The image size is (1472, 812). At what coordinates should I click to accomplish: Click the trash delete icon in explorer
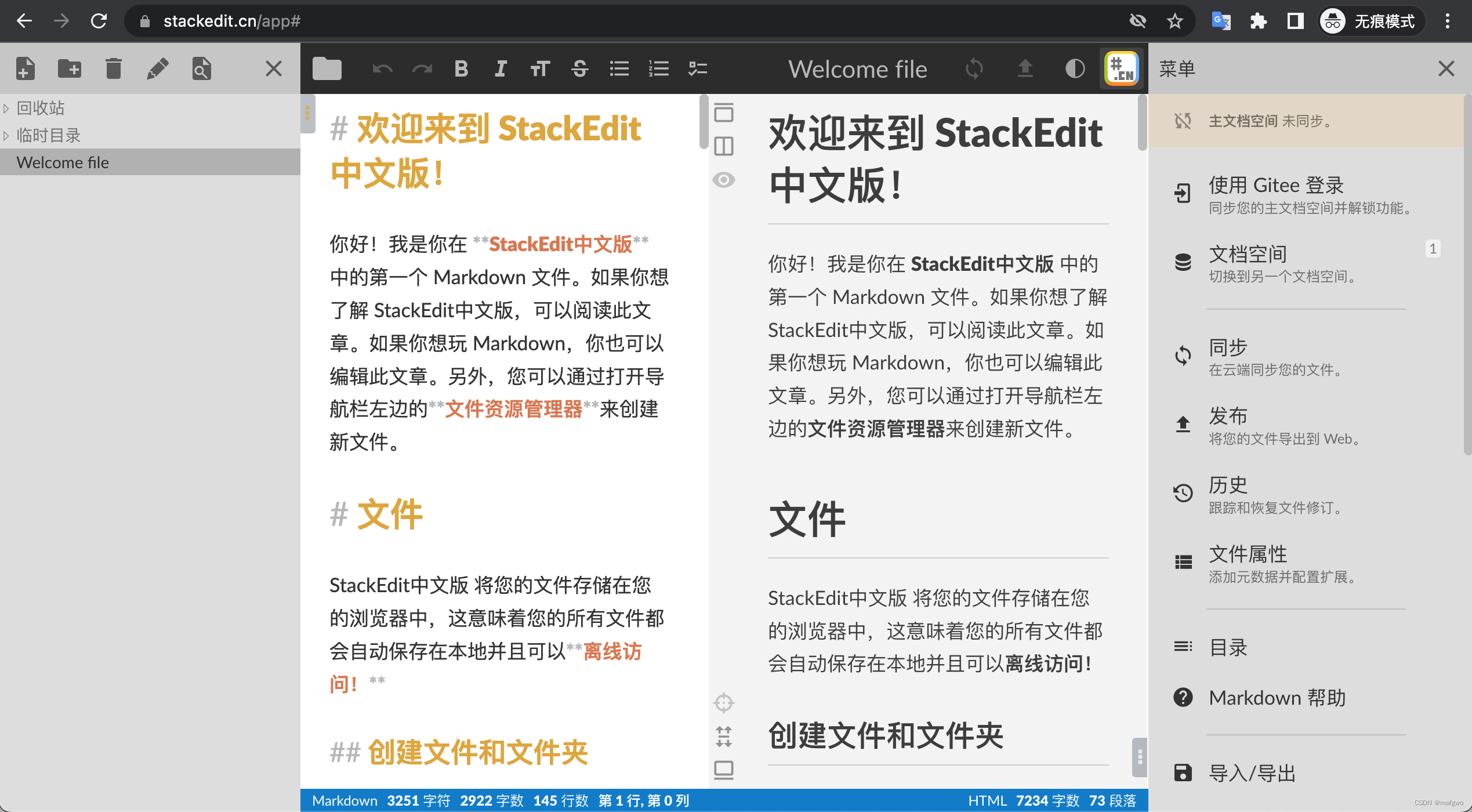pos(114,69)
